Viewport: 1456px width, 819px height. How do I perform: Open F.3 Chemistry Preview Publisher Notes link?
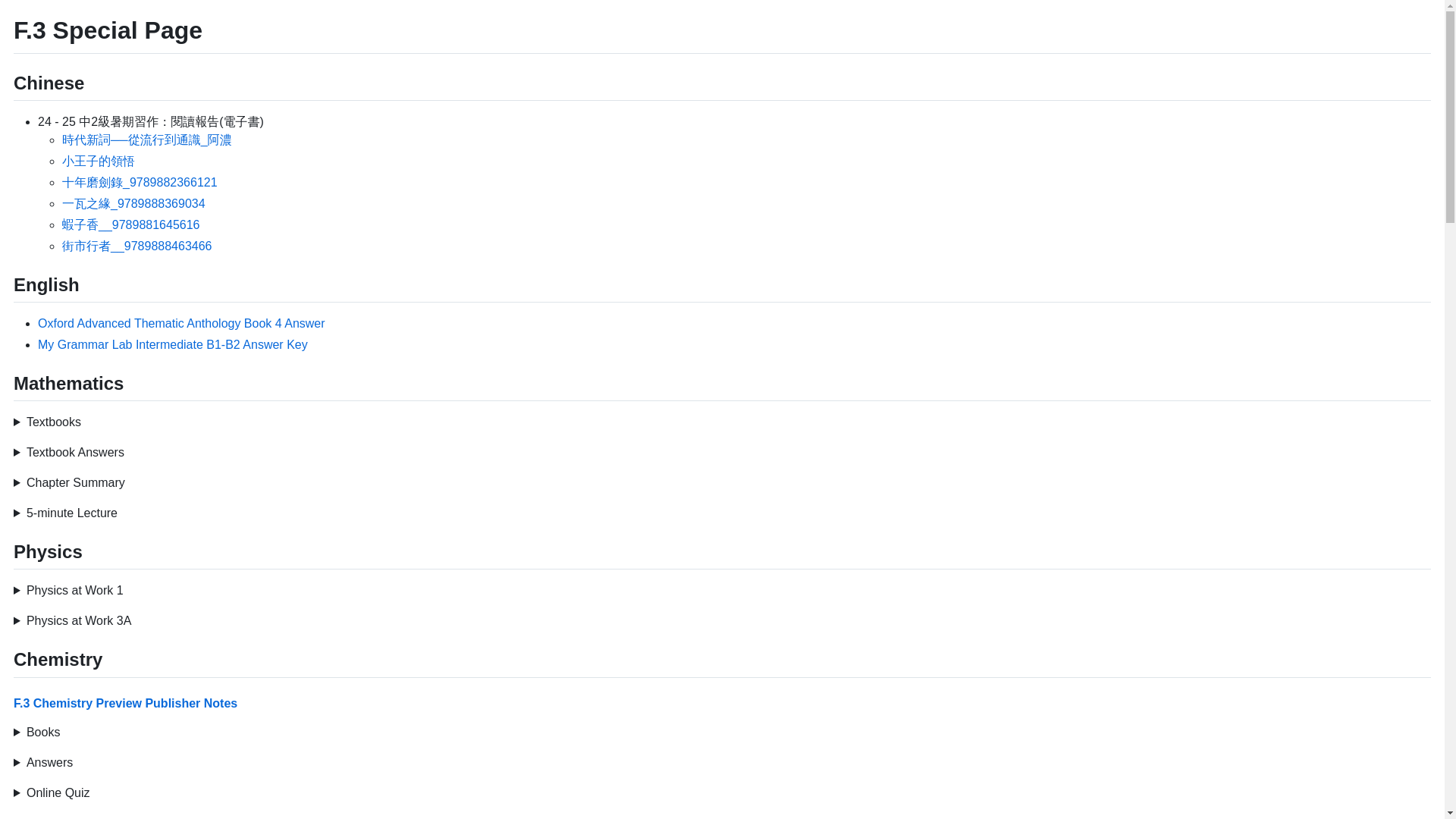[125, 704]
